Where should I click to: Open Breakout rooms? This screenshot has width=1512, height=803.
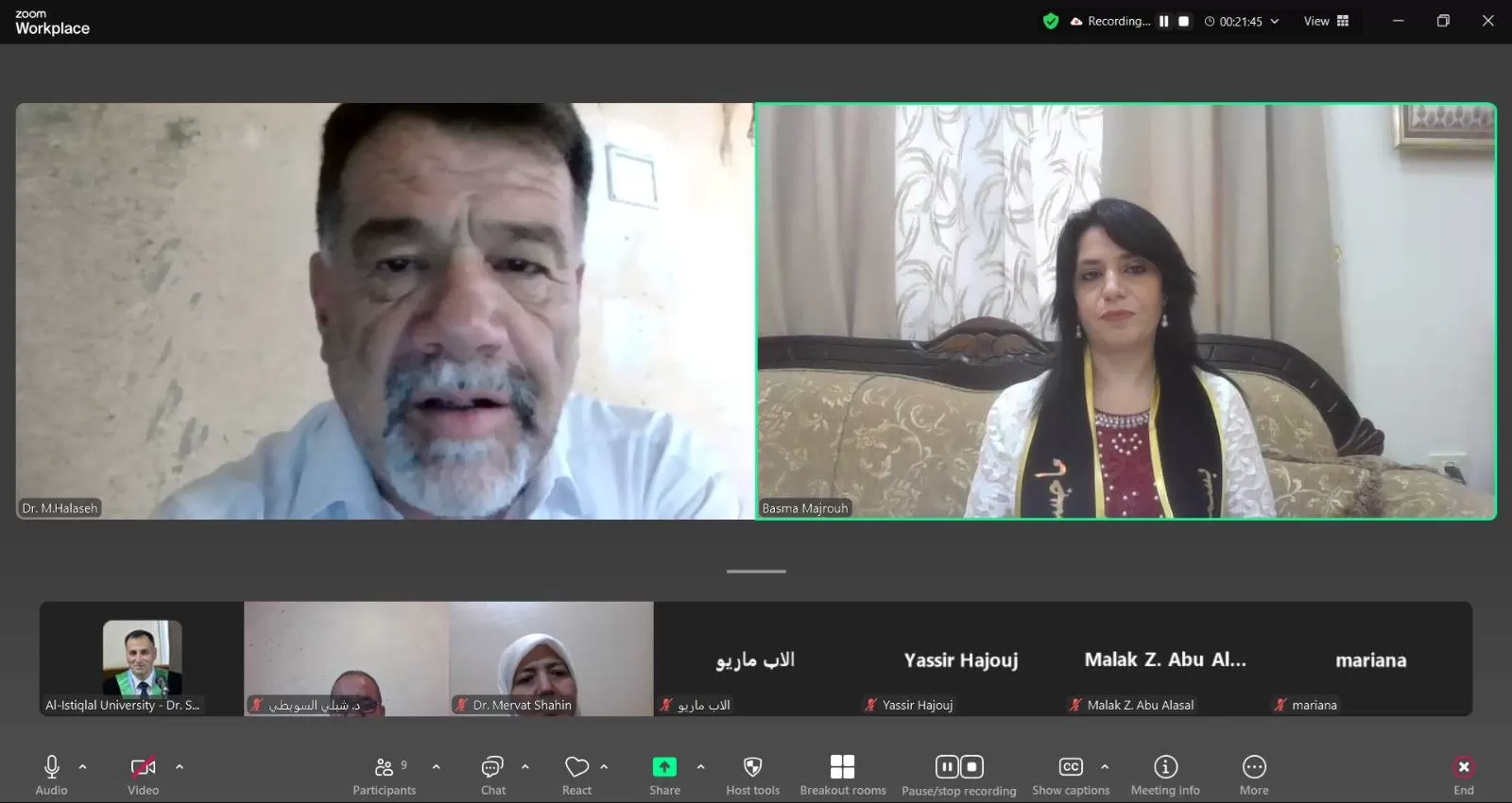[842, 767]
